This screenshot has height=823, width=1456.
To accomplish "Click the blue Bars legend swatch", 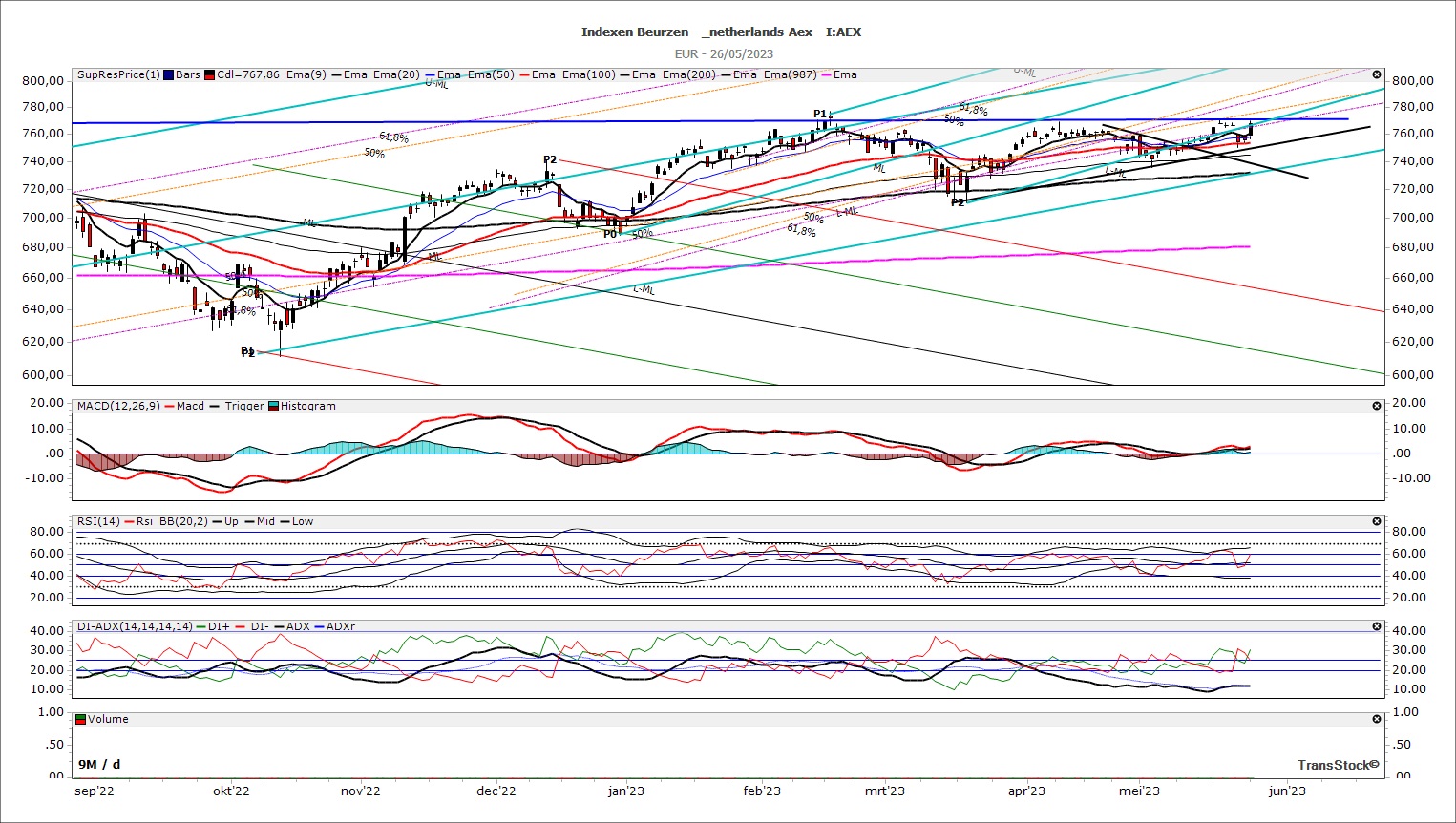I will tap(169, 74).
